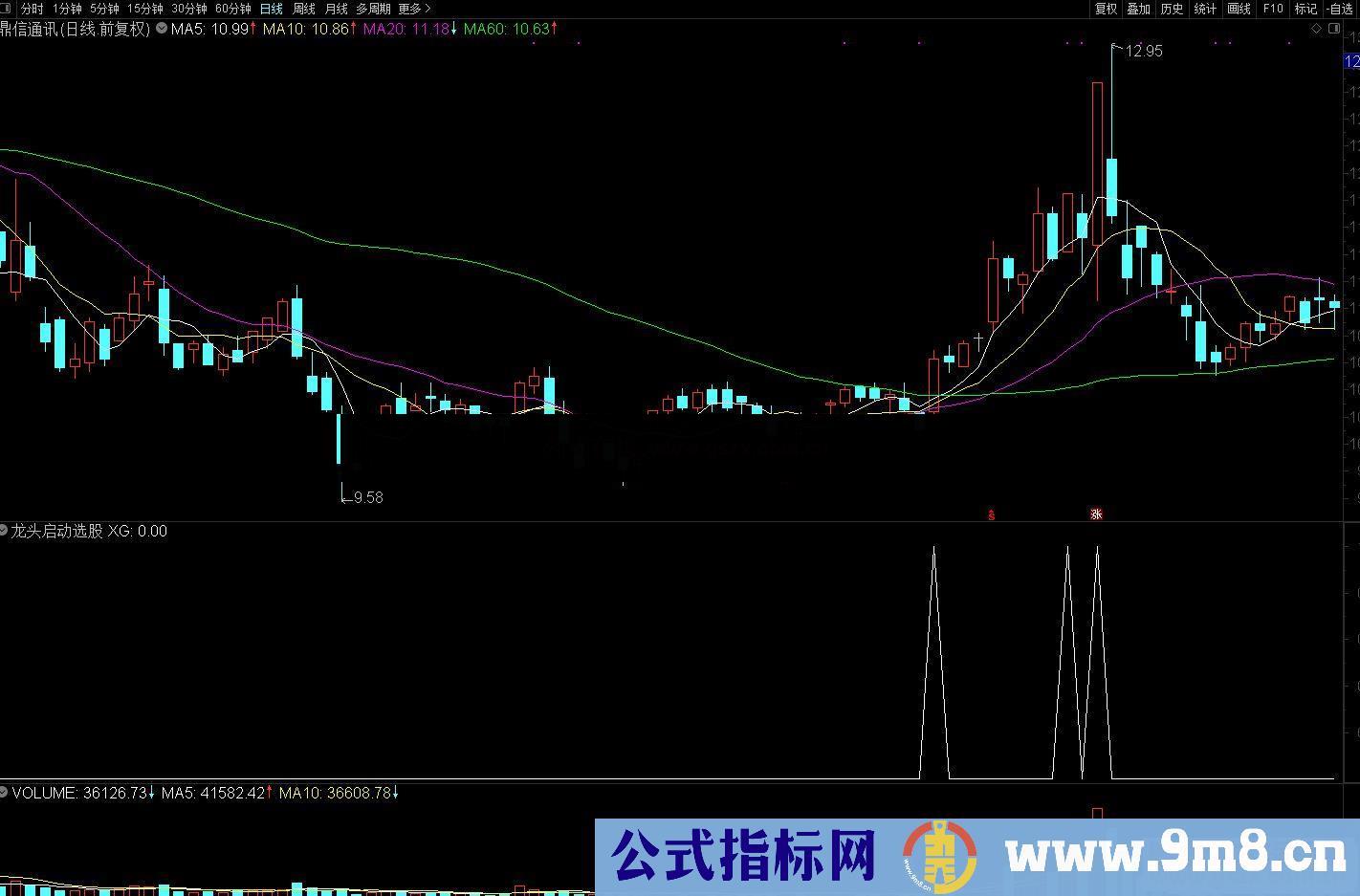This screenshot has height=896, width=1360.
Task: Select the 日线 daily tab
Action: click(272, 9)
